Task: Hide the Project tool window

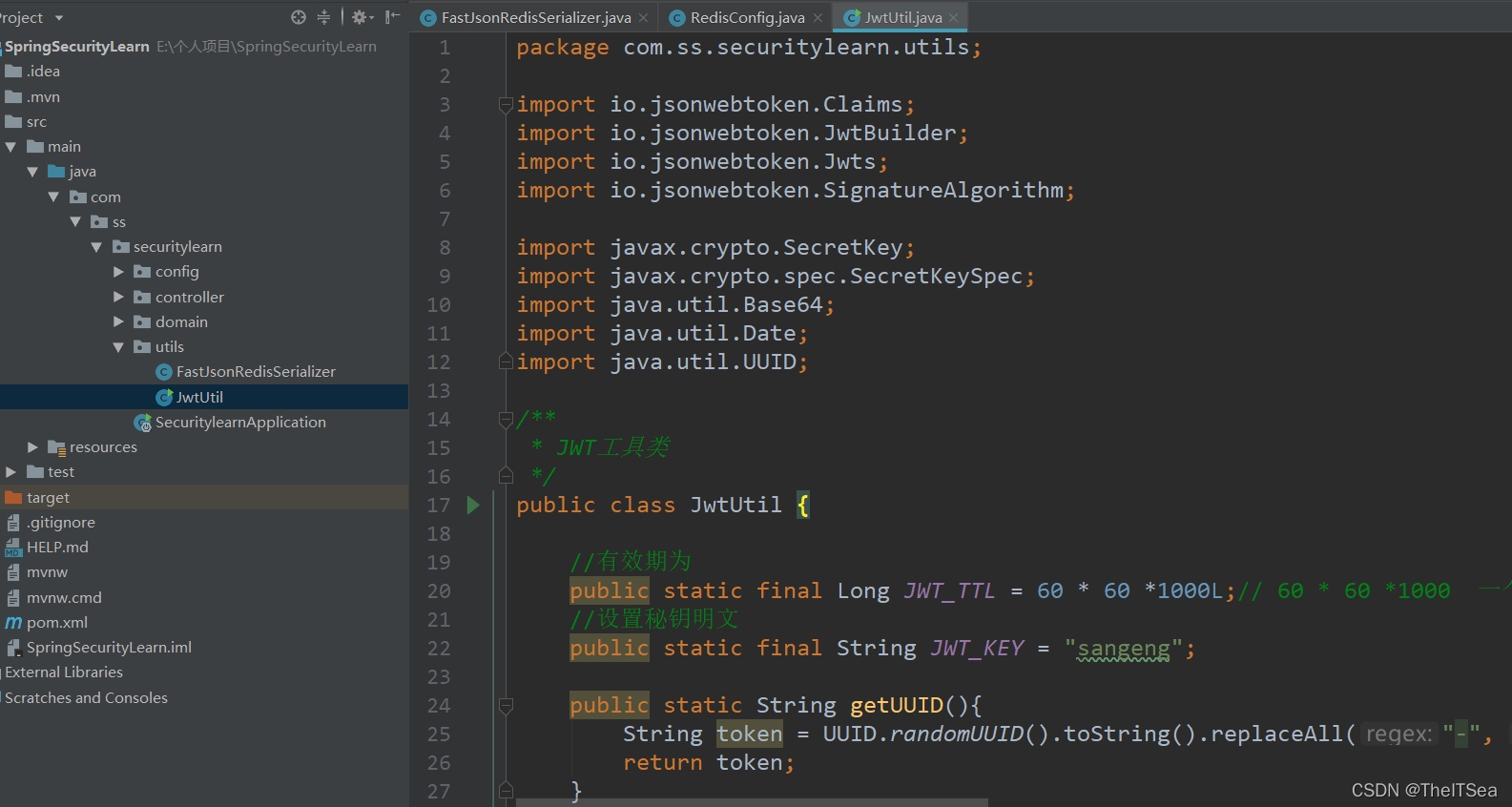Action: tap(392, 17)
